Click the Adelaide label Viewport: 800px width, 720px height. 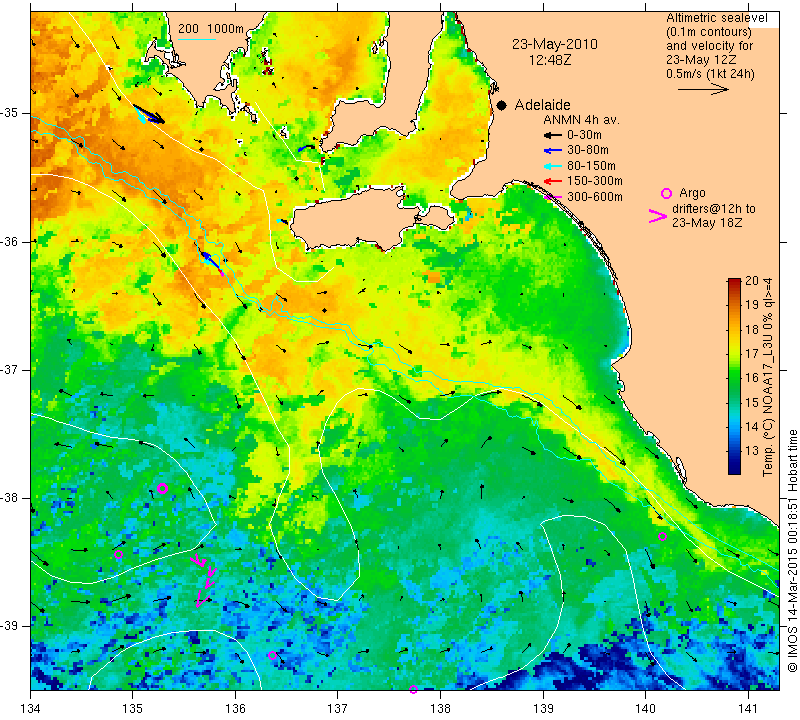coord(542,105)
